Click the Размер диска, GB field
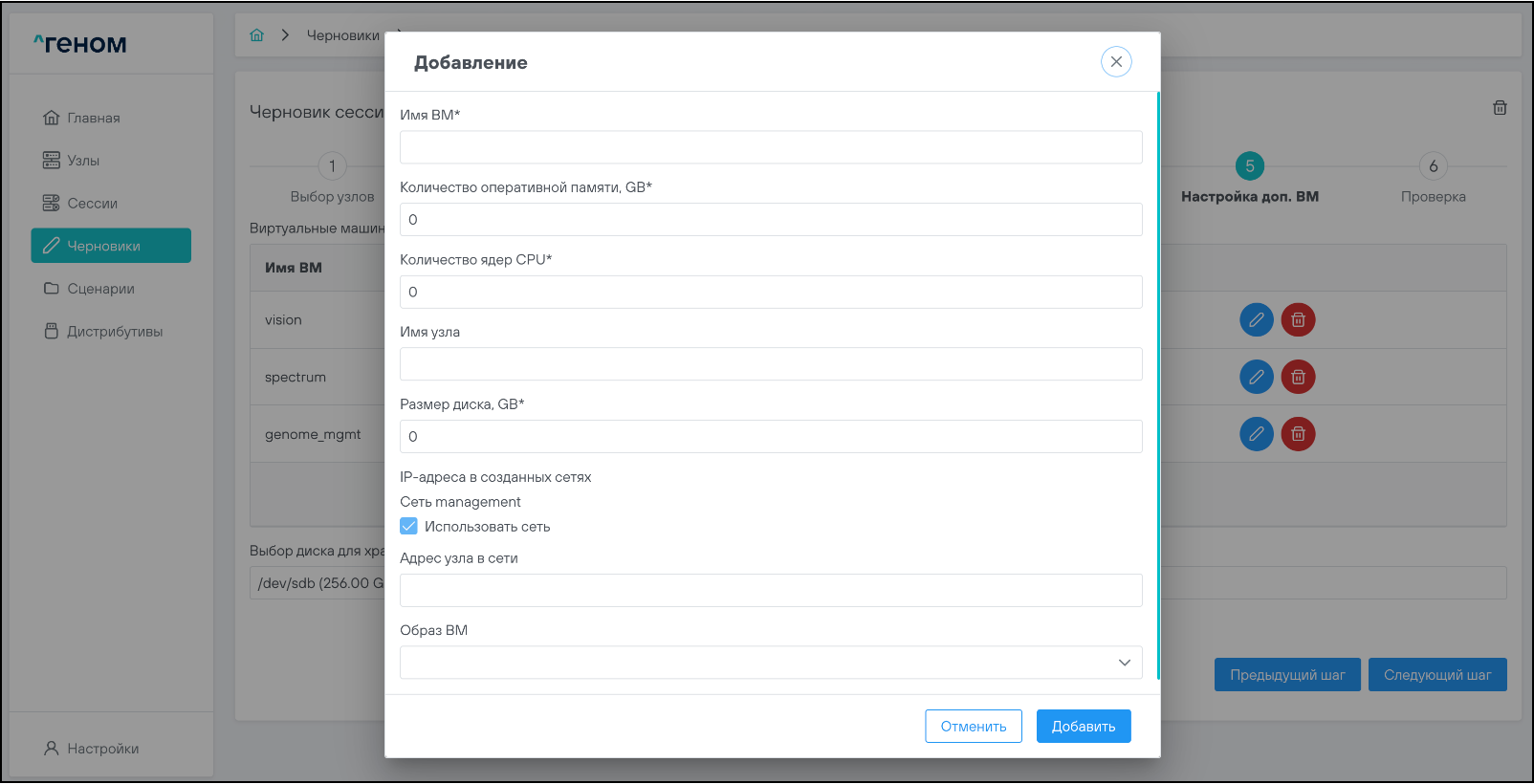 pos(771,437)
